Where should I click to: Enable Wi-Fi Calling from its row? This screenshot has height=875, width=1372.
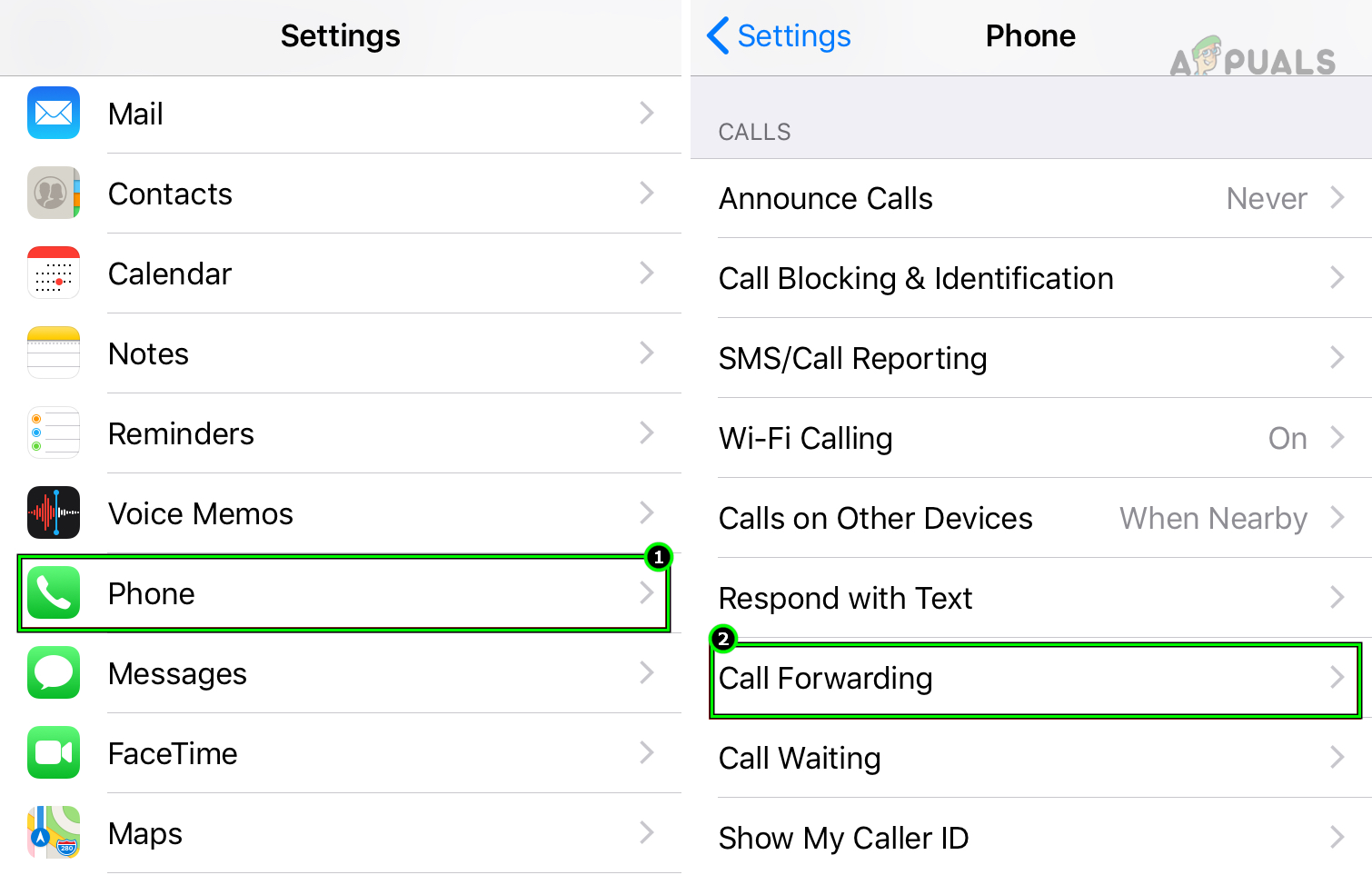(1031, 438)
